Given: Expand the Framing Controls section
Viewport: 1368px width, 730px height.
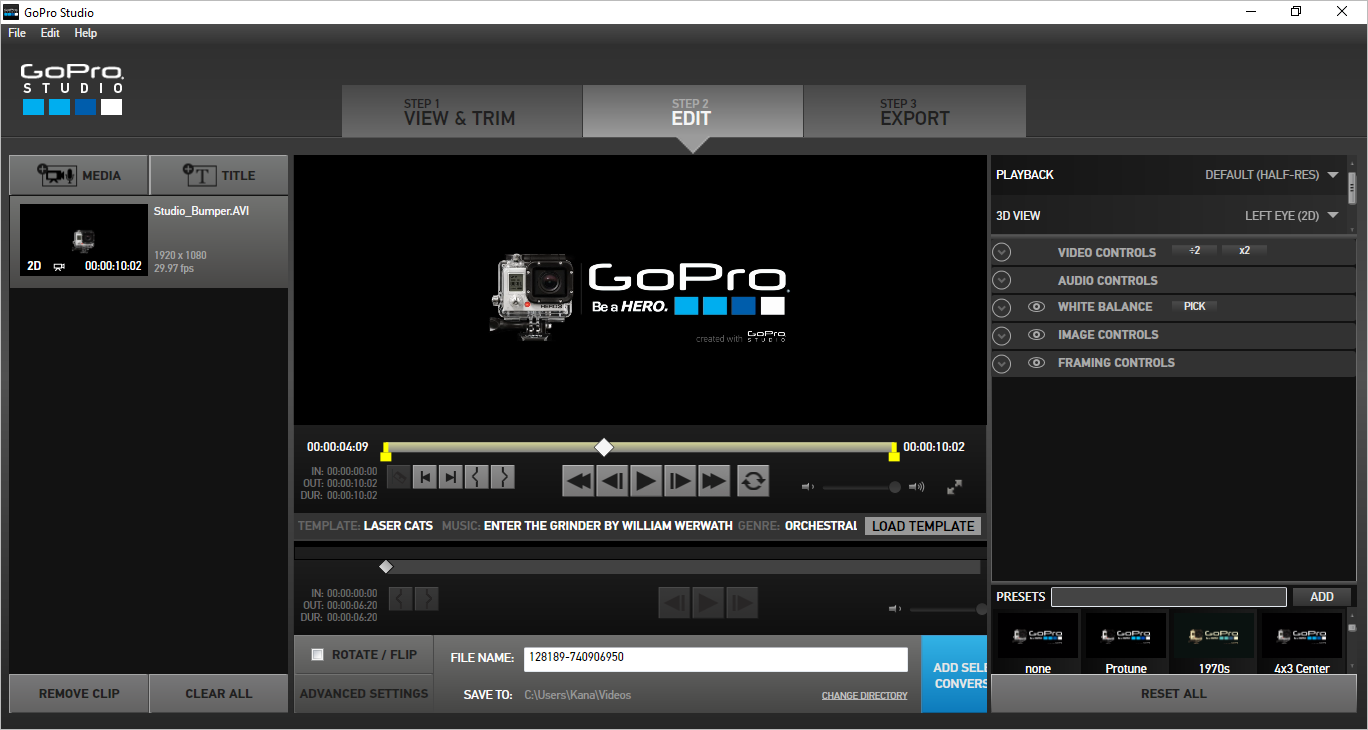Looking at the screenshot, I should [1002, 363].
